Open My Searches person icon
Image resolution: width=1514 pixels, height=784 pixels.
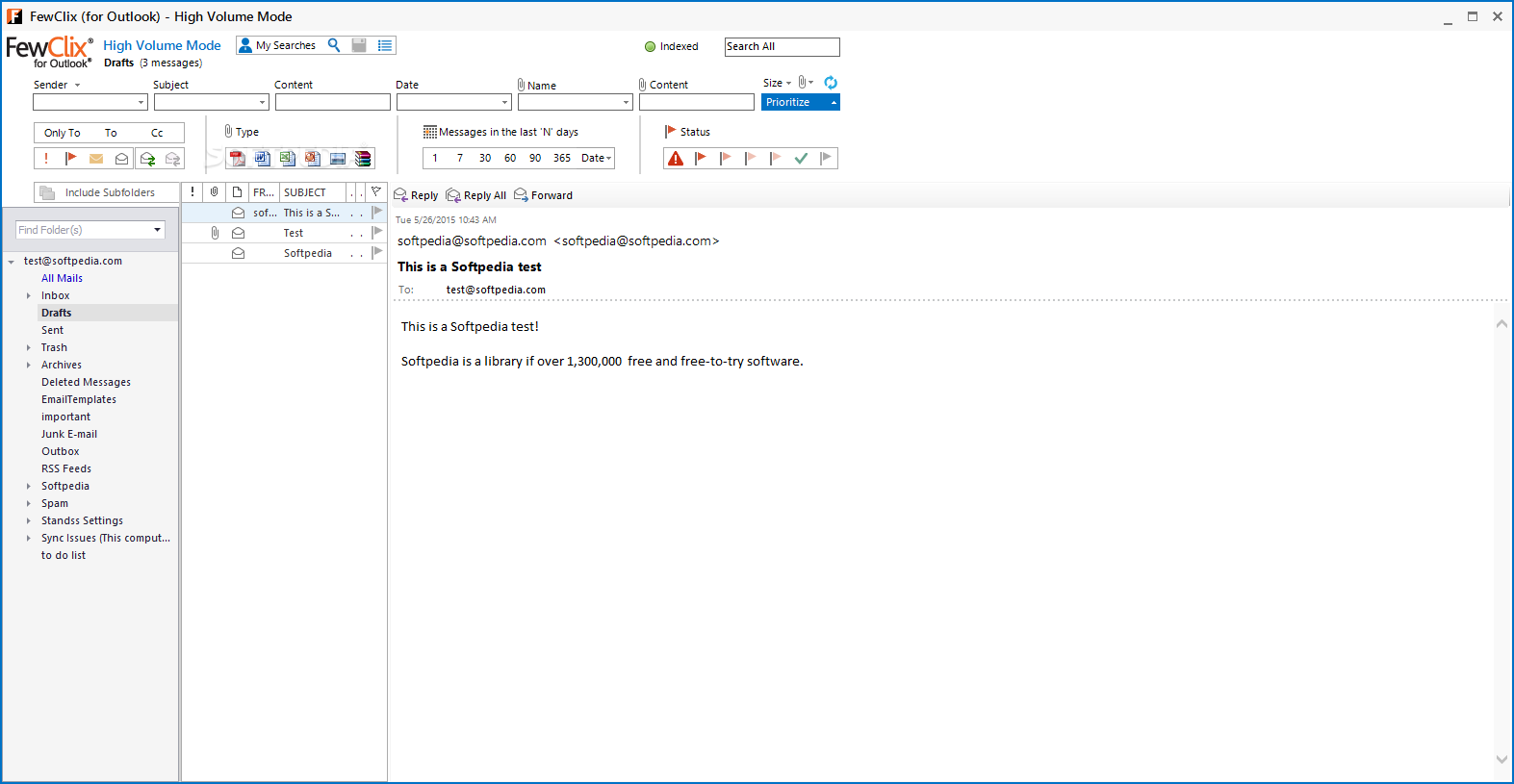coord(245,45)
